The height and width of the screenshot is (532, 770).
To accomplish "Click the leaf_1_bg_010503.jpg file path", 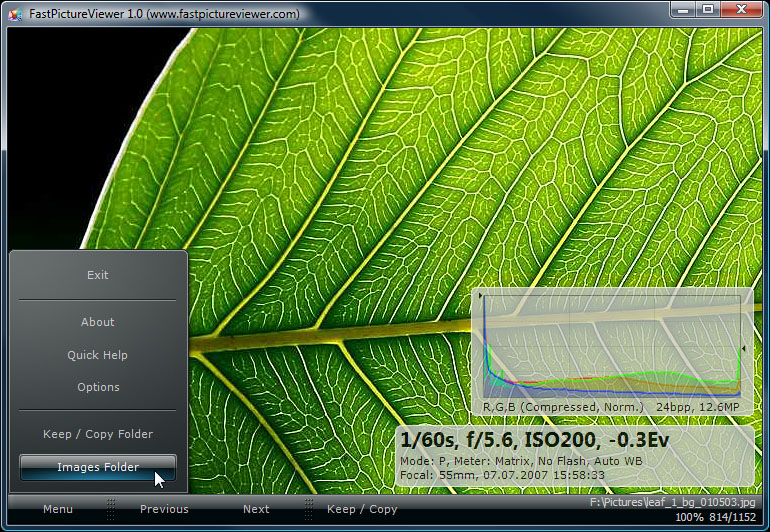I will (x=672, y=502).
